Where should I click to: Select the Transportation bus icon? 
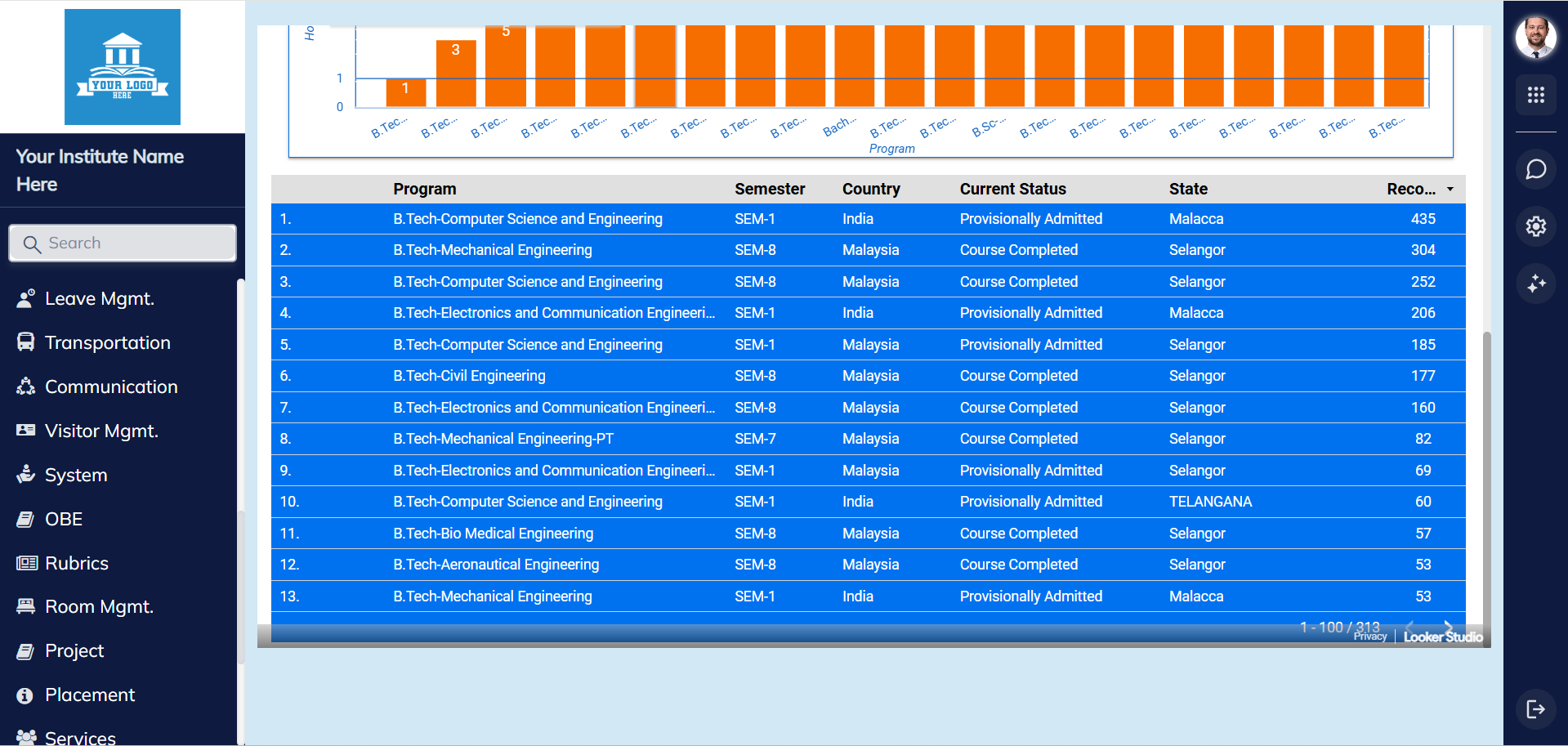(x=25, y=342)
